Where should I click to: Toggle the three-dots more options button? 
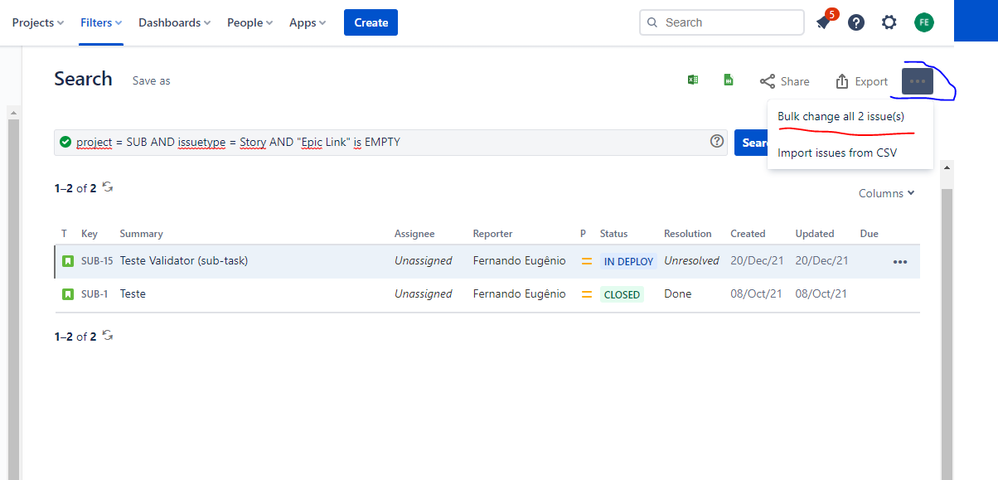pyautogui.click(x=917, y=81)
